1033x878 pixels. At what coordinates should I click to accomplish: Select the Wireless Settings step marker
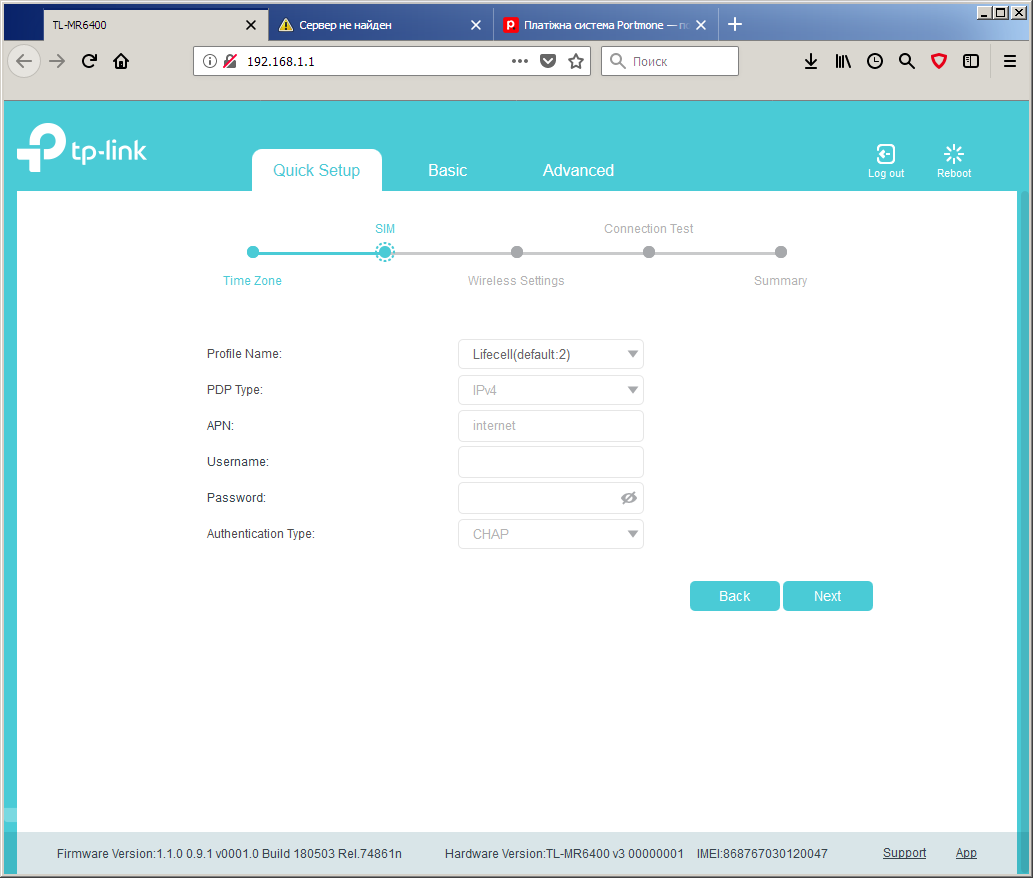point(516,252)
